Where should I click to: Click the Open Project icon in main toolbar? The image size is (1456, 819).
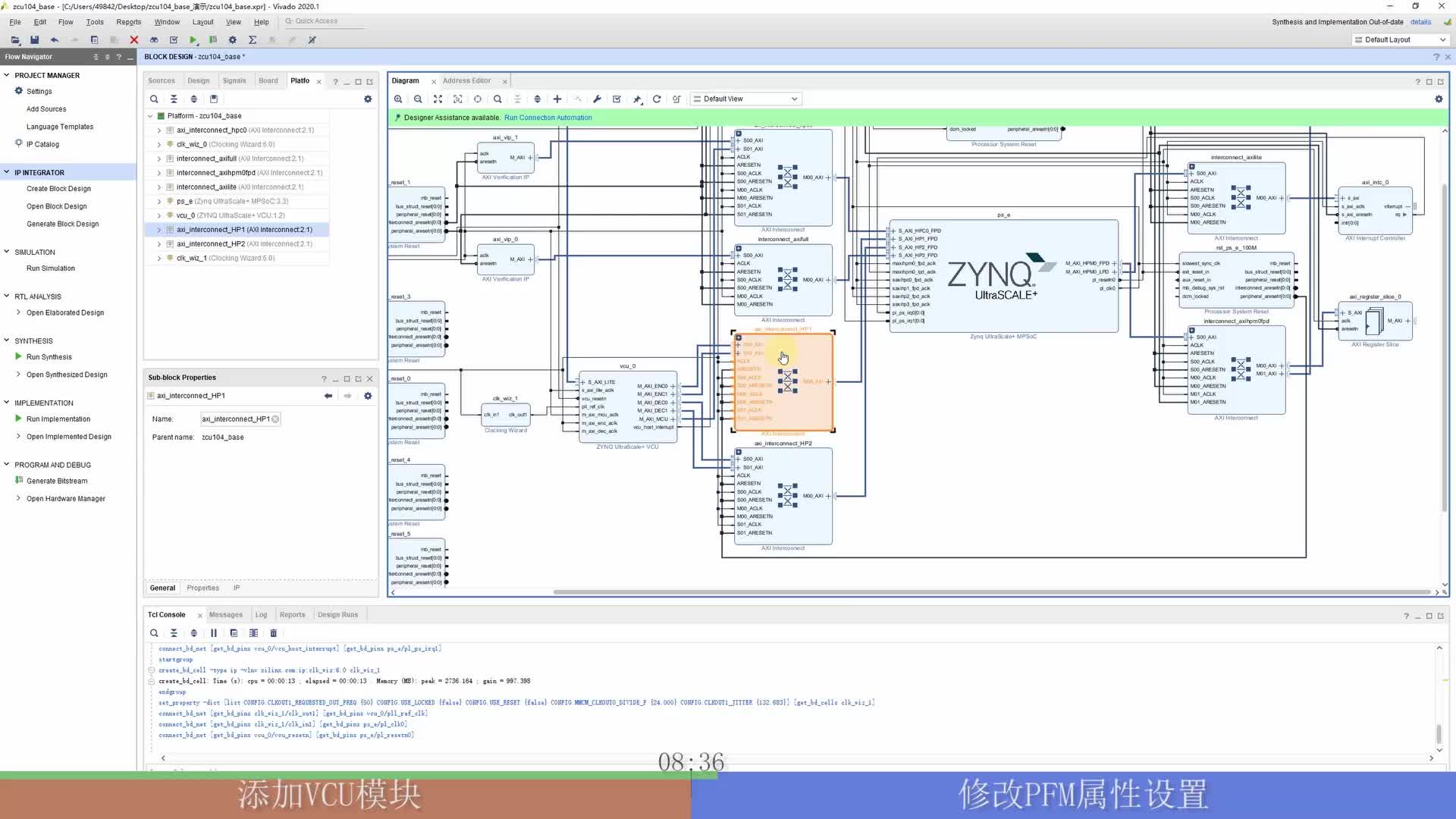tap(15, 39)
